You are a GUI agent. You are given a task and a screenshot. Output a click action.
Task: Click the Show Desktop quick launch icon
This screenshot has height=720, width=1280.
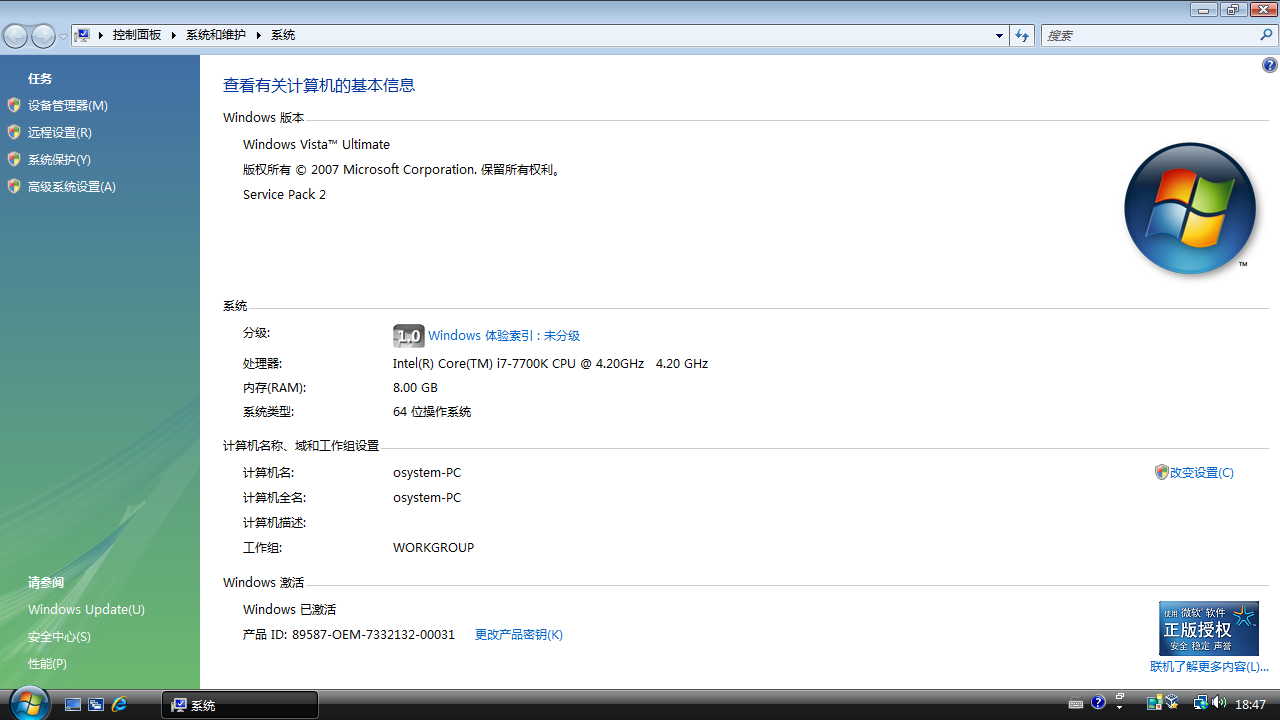pos(73,704)
